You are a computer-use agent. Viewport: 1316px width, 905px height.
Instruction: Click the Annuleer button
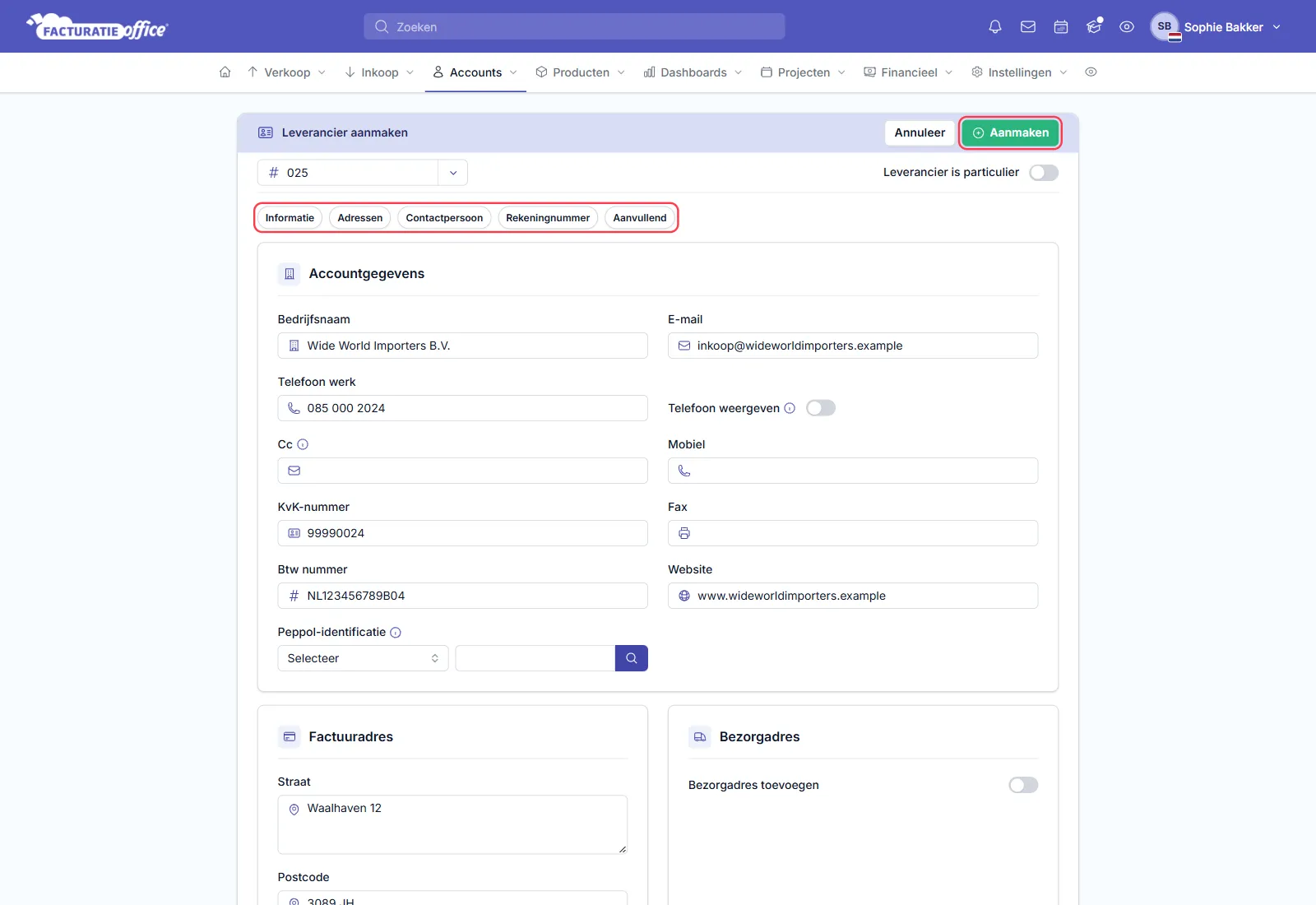coord(920,132)
